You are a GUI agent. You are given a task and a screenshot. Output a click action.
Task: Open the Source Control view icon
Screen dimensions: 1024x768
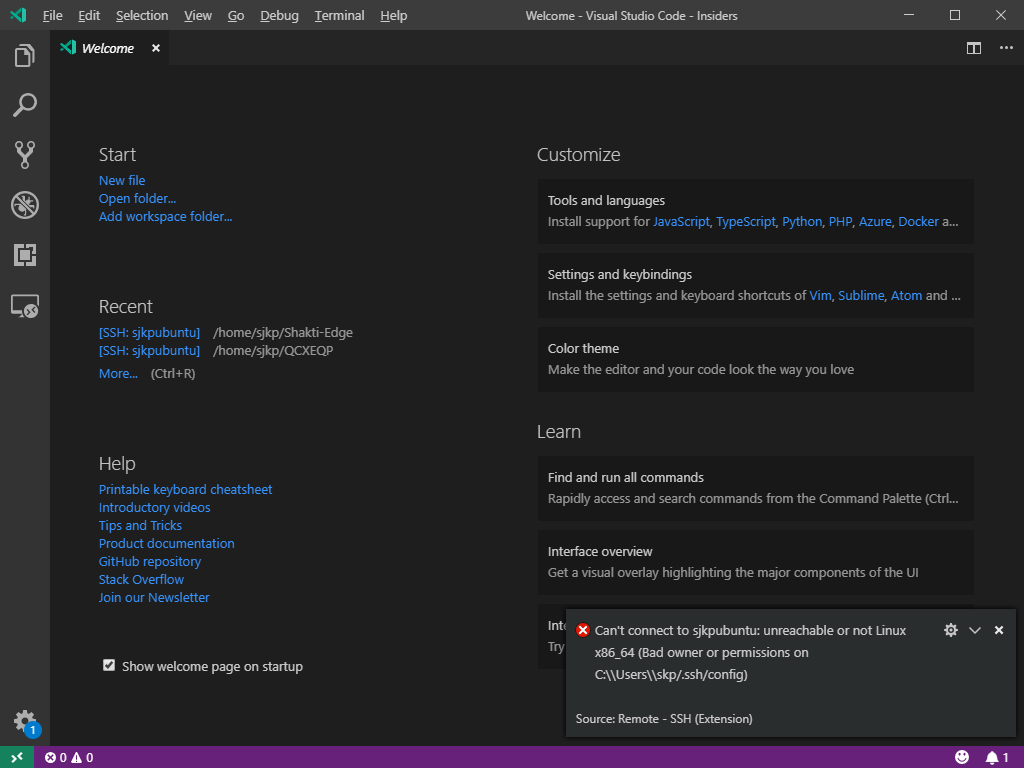tap(25, 154)
